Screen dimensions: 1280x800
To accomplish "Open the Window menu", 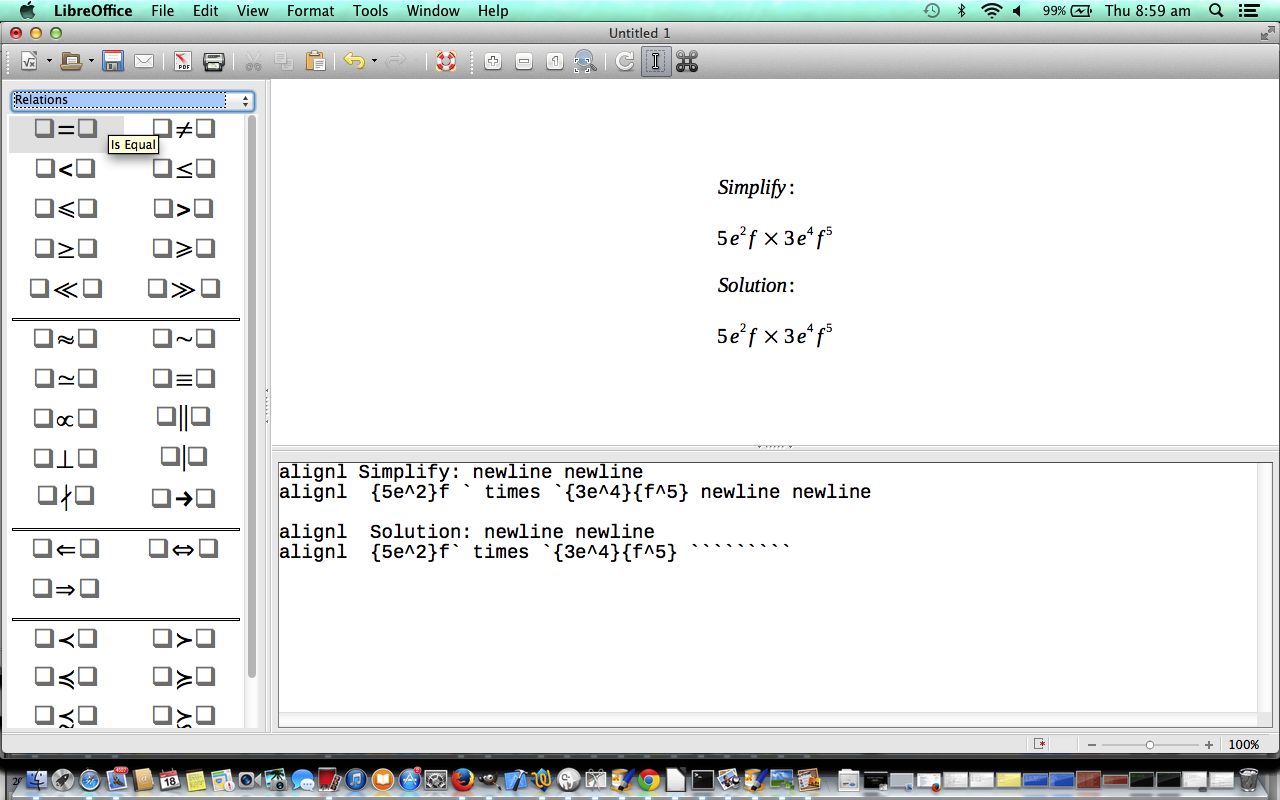I will (433, 11).
